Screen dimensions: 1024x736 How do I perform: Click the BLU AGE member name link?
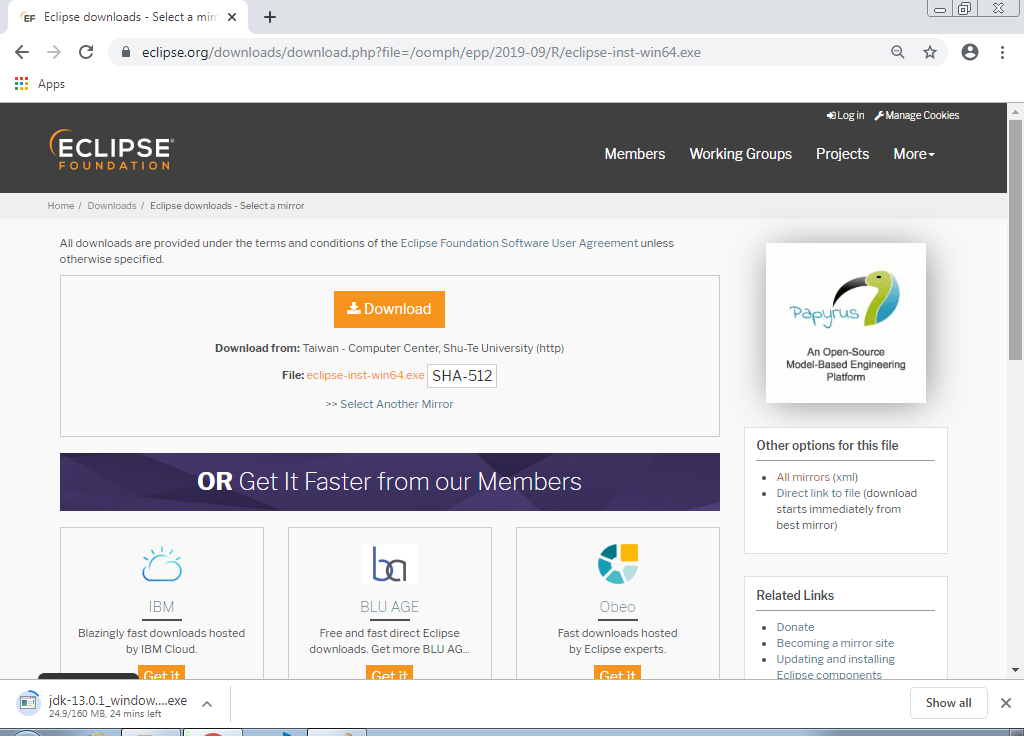(x=389, y=607)
